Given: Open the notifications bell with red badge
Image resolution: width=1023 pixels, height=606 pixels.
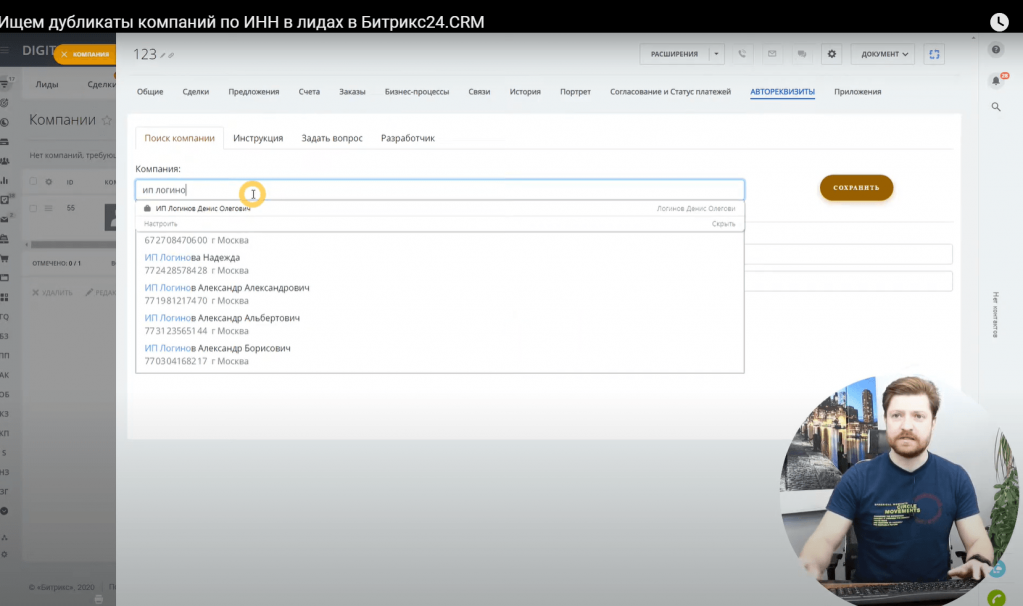Looking at the screenshot, I should (996, 80).
